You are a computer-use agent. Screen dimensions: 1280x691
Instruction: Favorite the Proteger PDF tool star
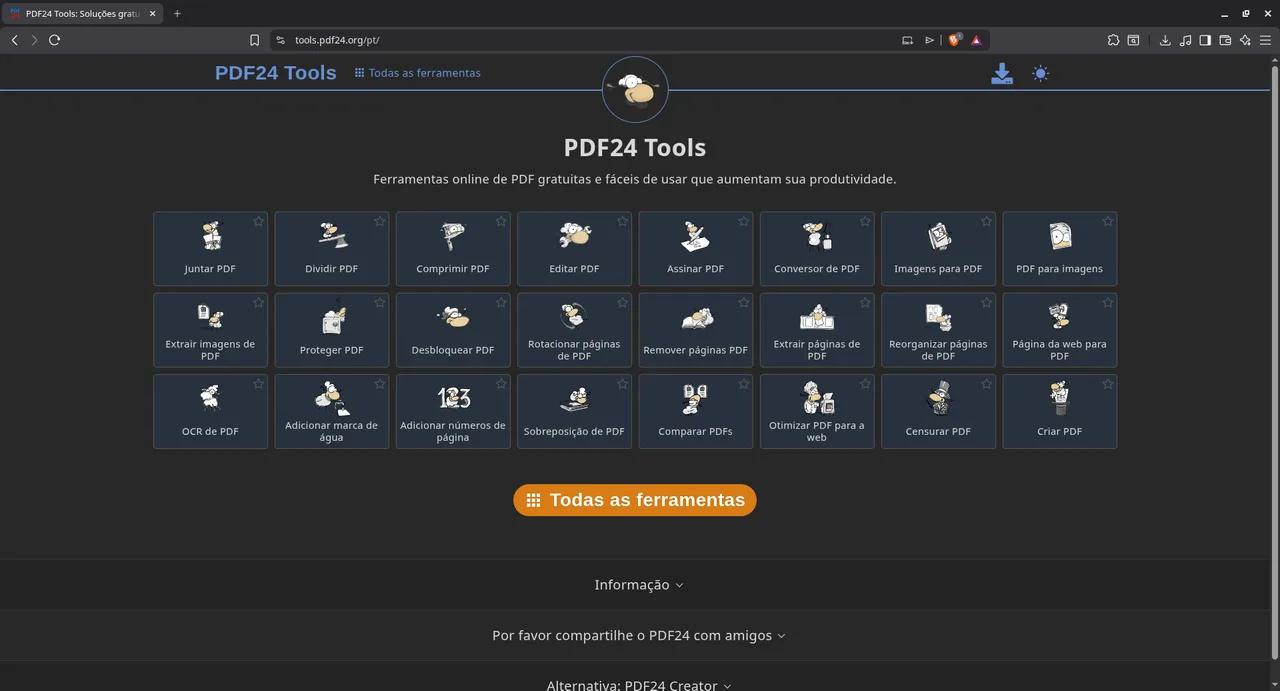click(x=380, y=302)
